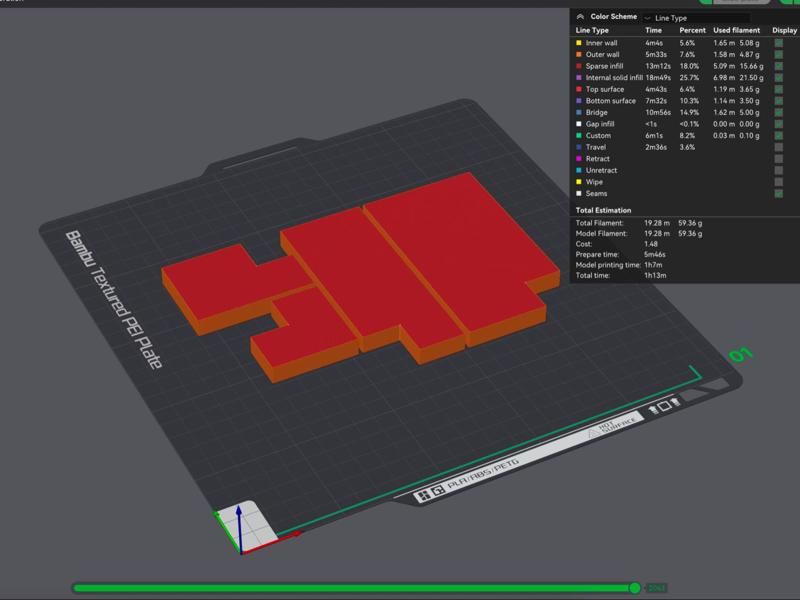Enable Travel moves display checkbox

(x=778, y=147)
